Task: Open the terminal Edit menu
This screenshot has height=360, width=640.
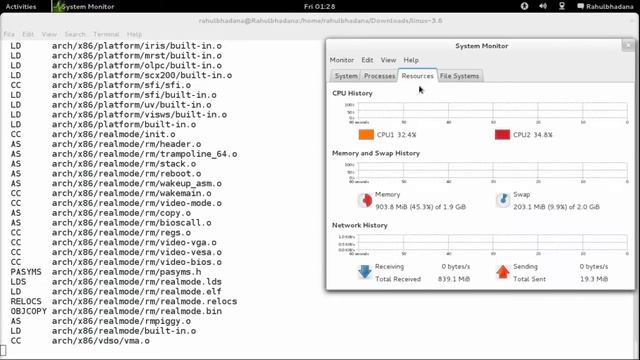Action: click(28, 34)
